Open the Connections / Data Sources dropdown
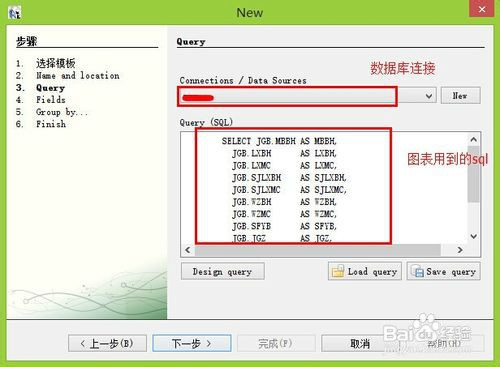 (429, 96)
